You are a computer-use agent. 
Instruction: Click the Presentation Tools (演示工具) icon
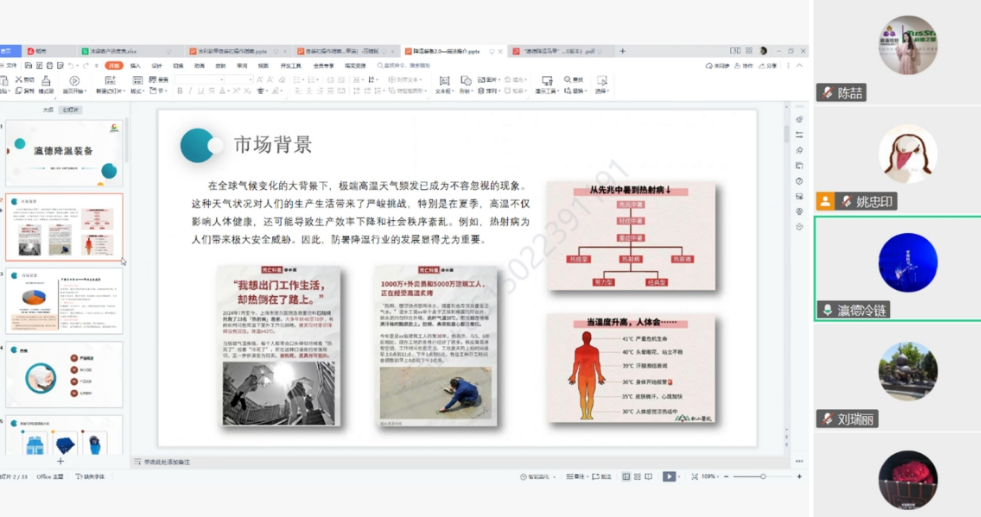pos(547,81)
